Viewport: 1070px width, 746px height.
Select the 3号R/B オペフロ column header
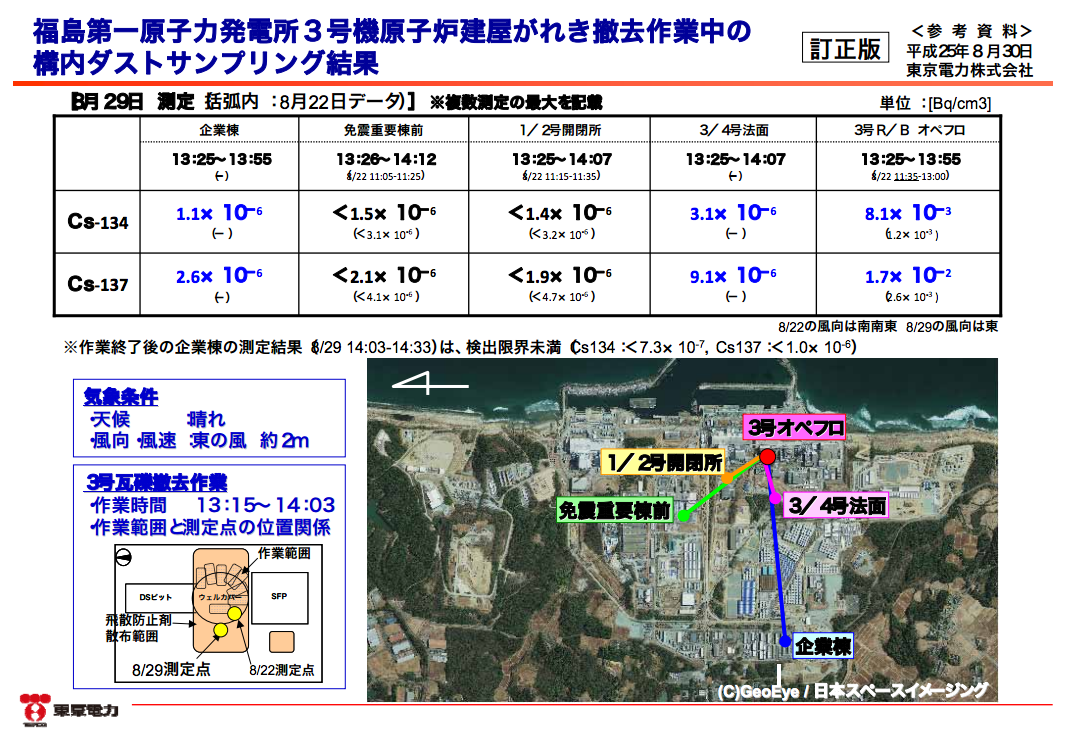click(908, 130)
